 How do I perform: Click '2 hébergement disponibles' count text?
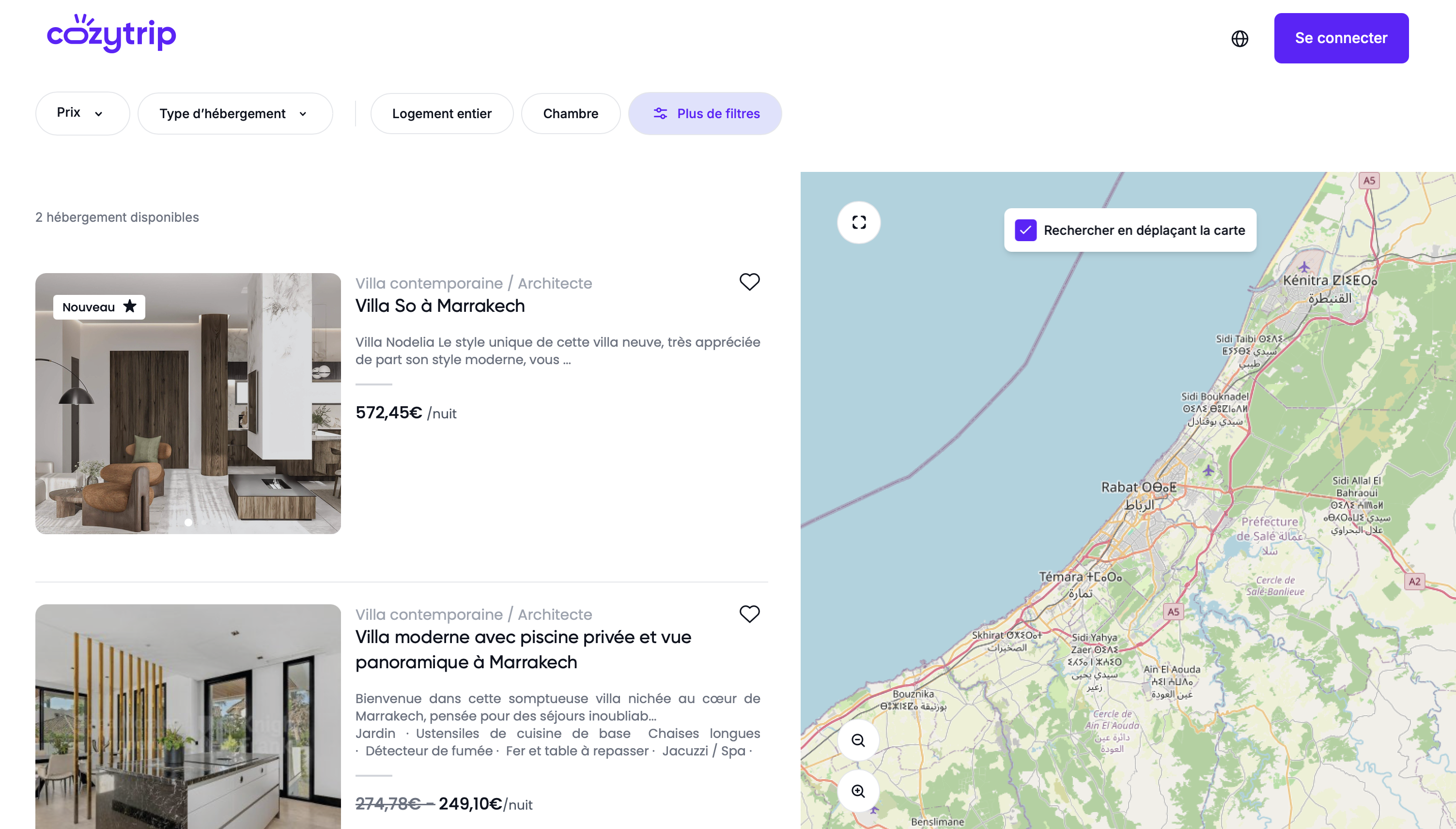click(x=117, y=217)
